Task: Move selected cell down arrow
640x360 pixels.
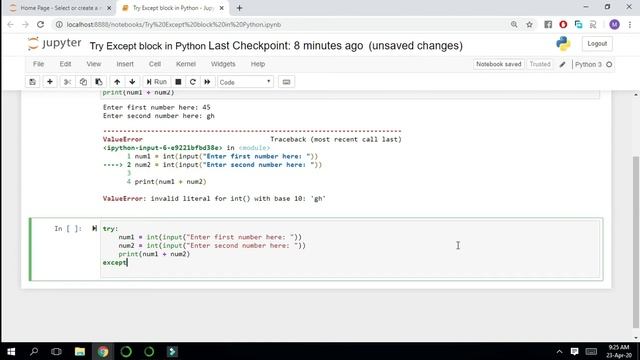Action: click(x=132, y=82)
